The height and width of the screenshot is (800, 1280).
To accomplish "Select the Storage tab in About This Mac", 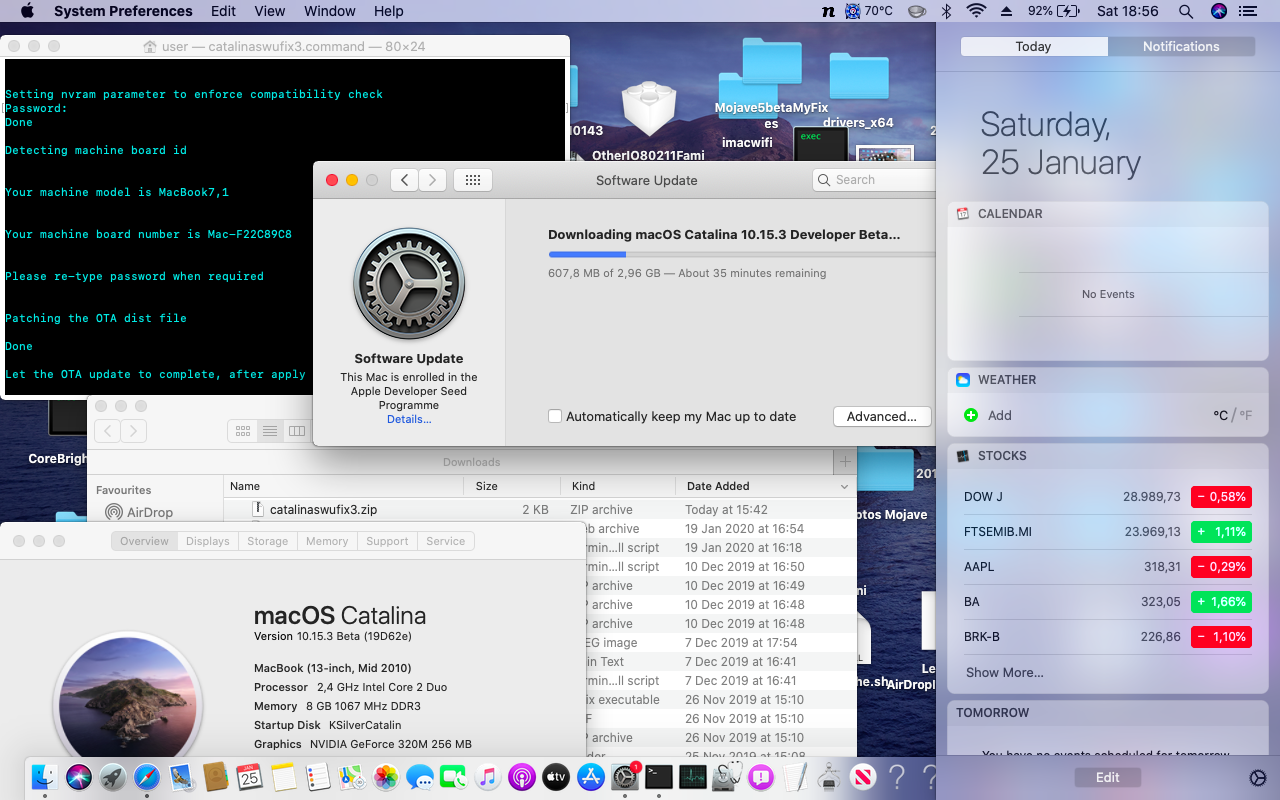I will click(x=268, y=541).
